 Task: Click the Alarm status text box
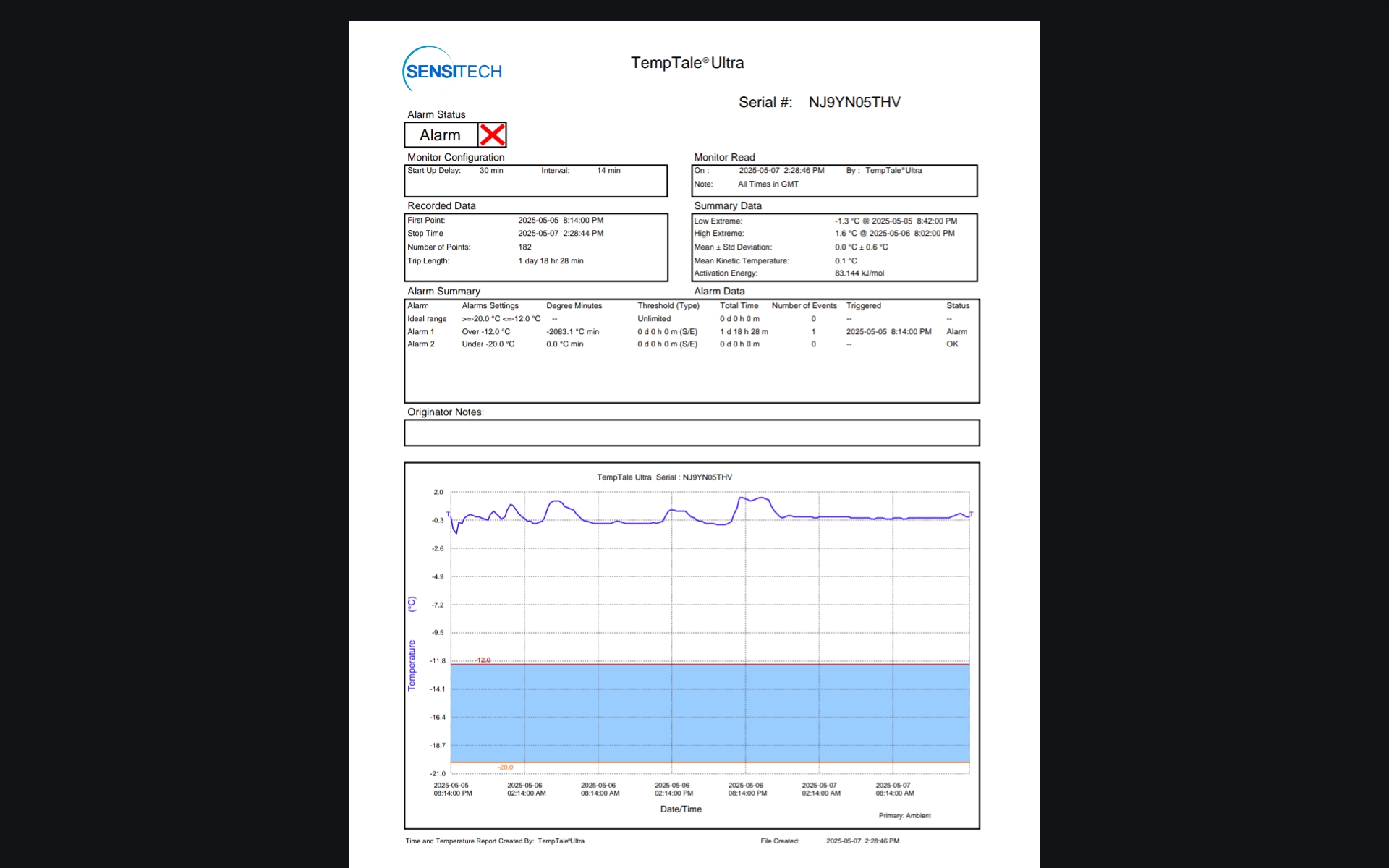tap(441, 135)
